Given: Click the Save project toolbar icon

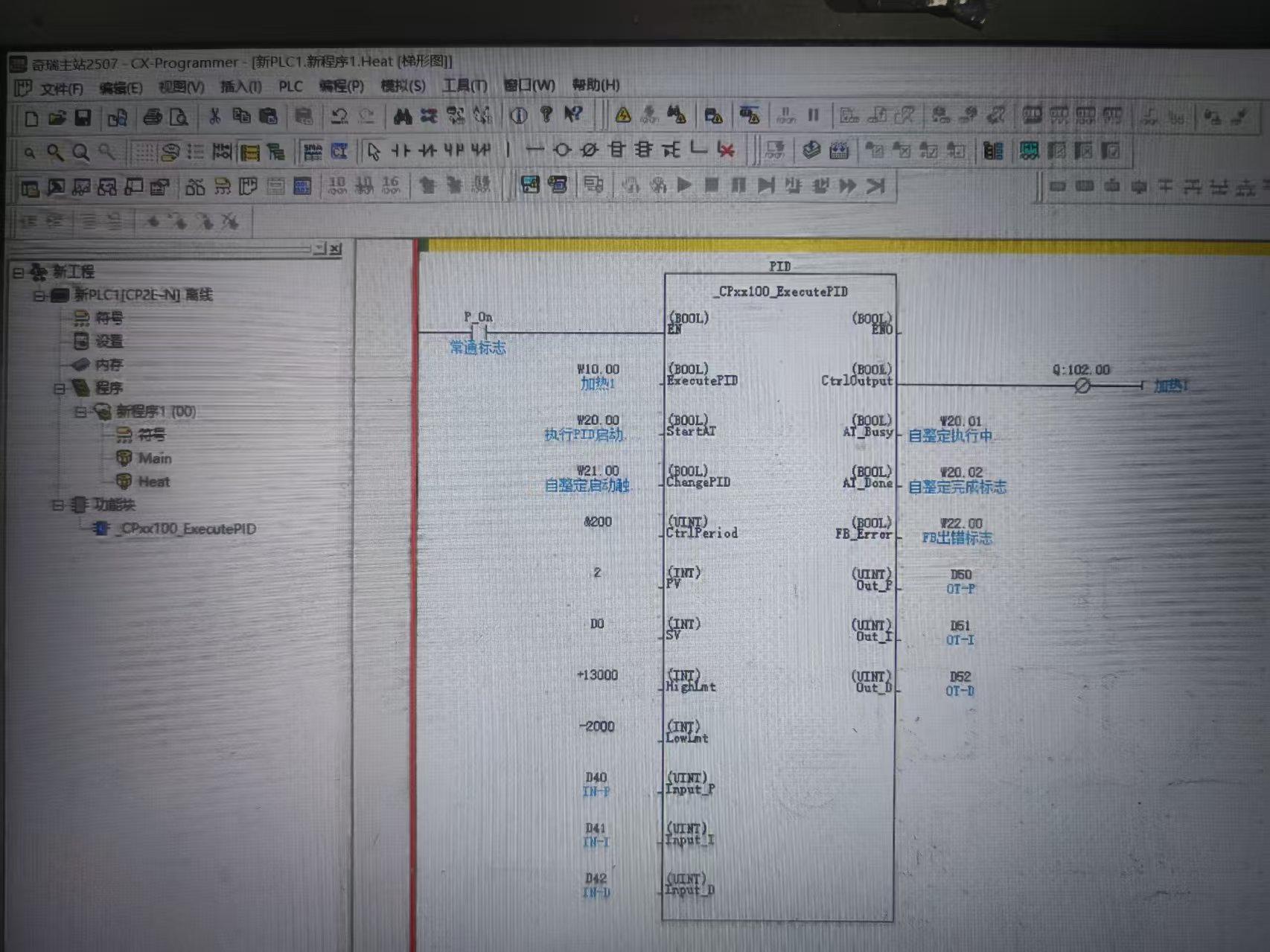Looking at the screenshot, I should (x=83, y=118).
